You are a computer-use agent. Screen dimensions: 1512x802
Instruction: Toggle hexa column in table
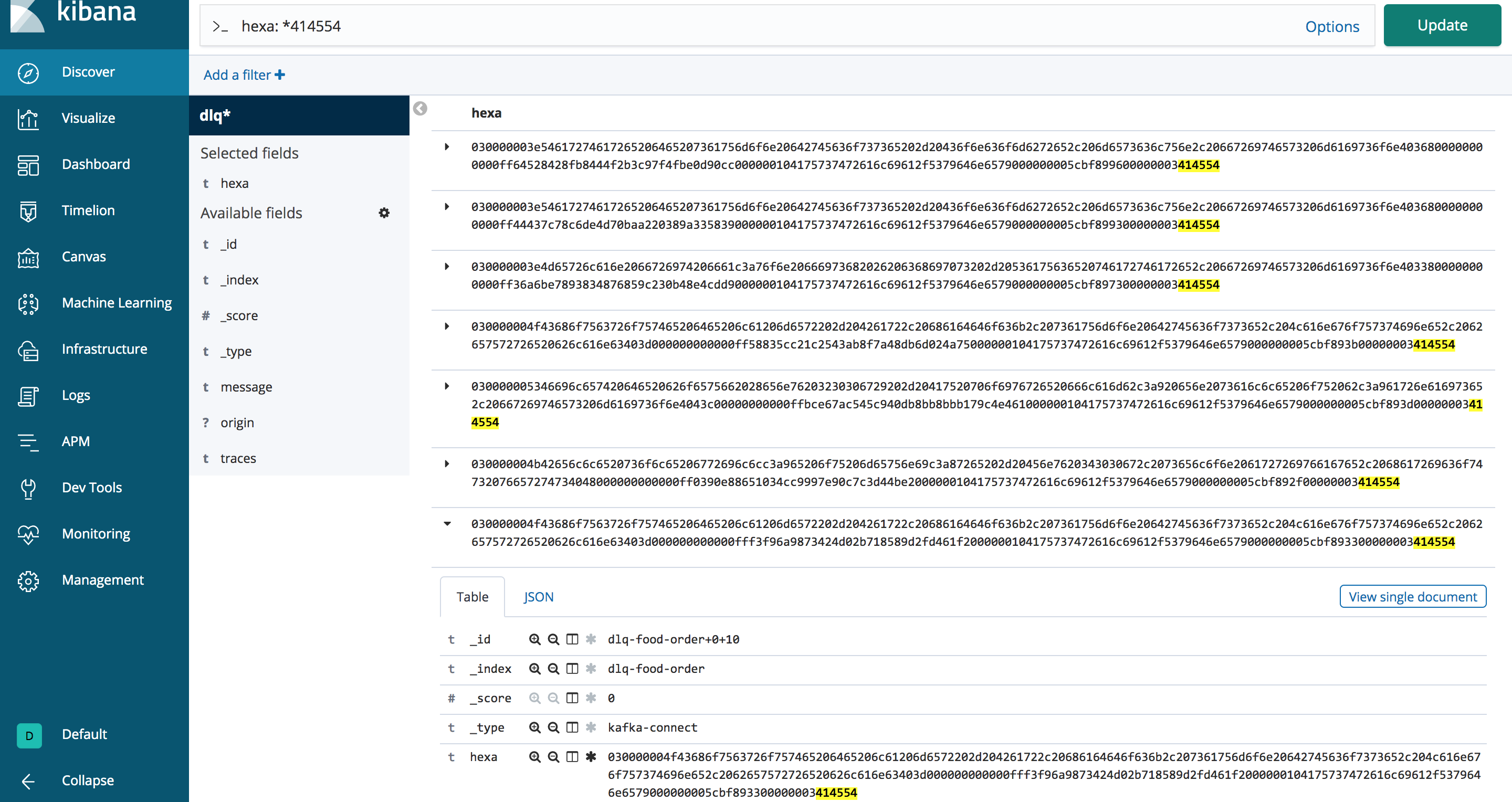coord(572,757)
